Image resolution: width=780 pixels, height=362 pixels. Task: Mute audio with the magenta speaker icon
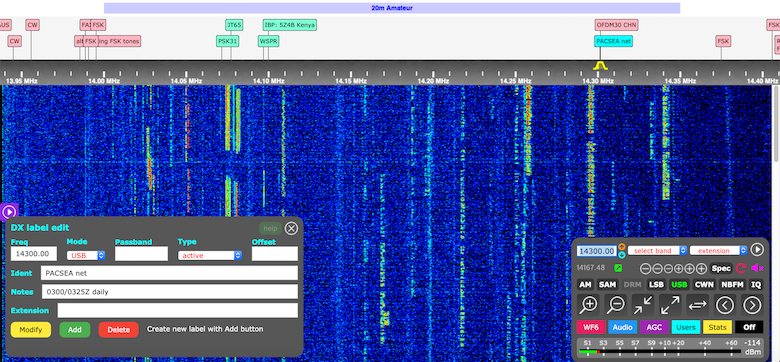coord(757,269)
